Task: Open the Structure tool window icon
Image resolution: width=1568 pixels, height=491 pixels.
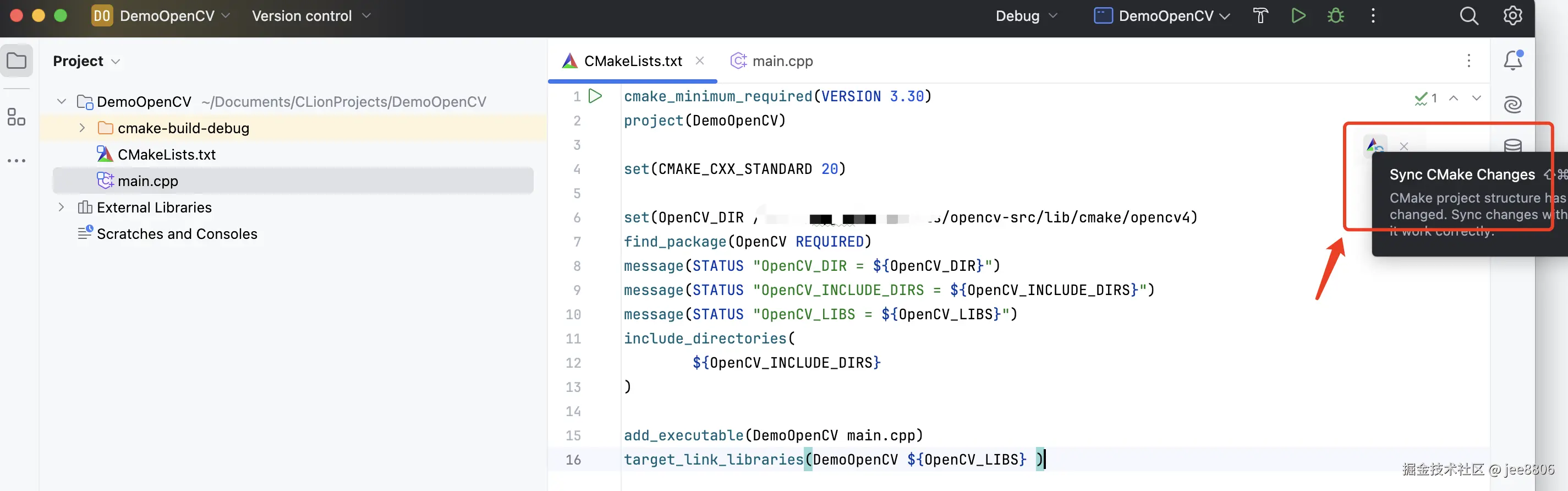Action: 17,117
